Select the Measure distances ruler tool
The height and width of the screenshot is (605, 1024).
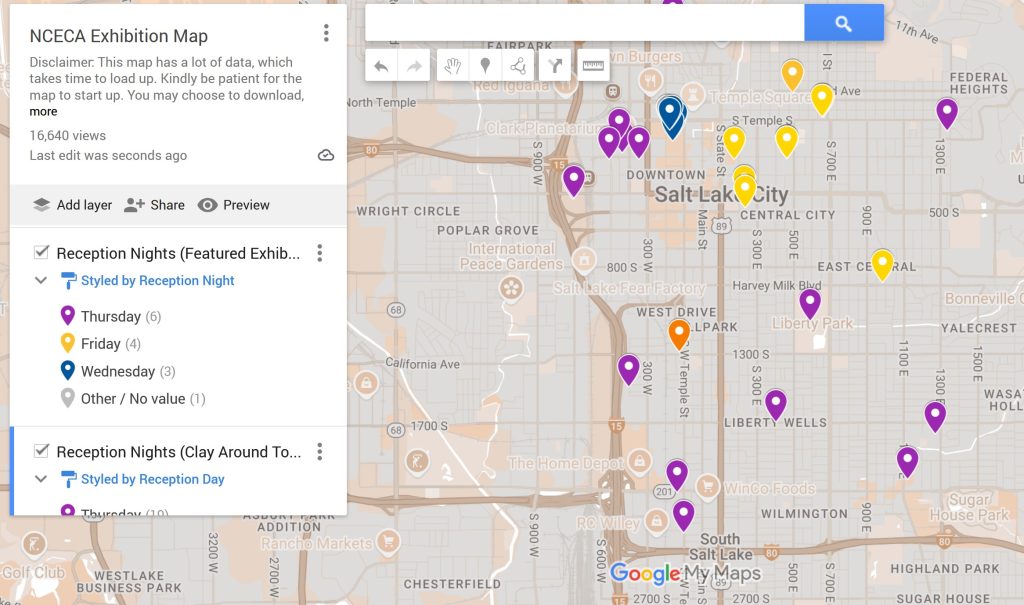click(594, 66)
